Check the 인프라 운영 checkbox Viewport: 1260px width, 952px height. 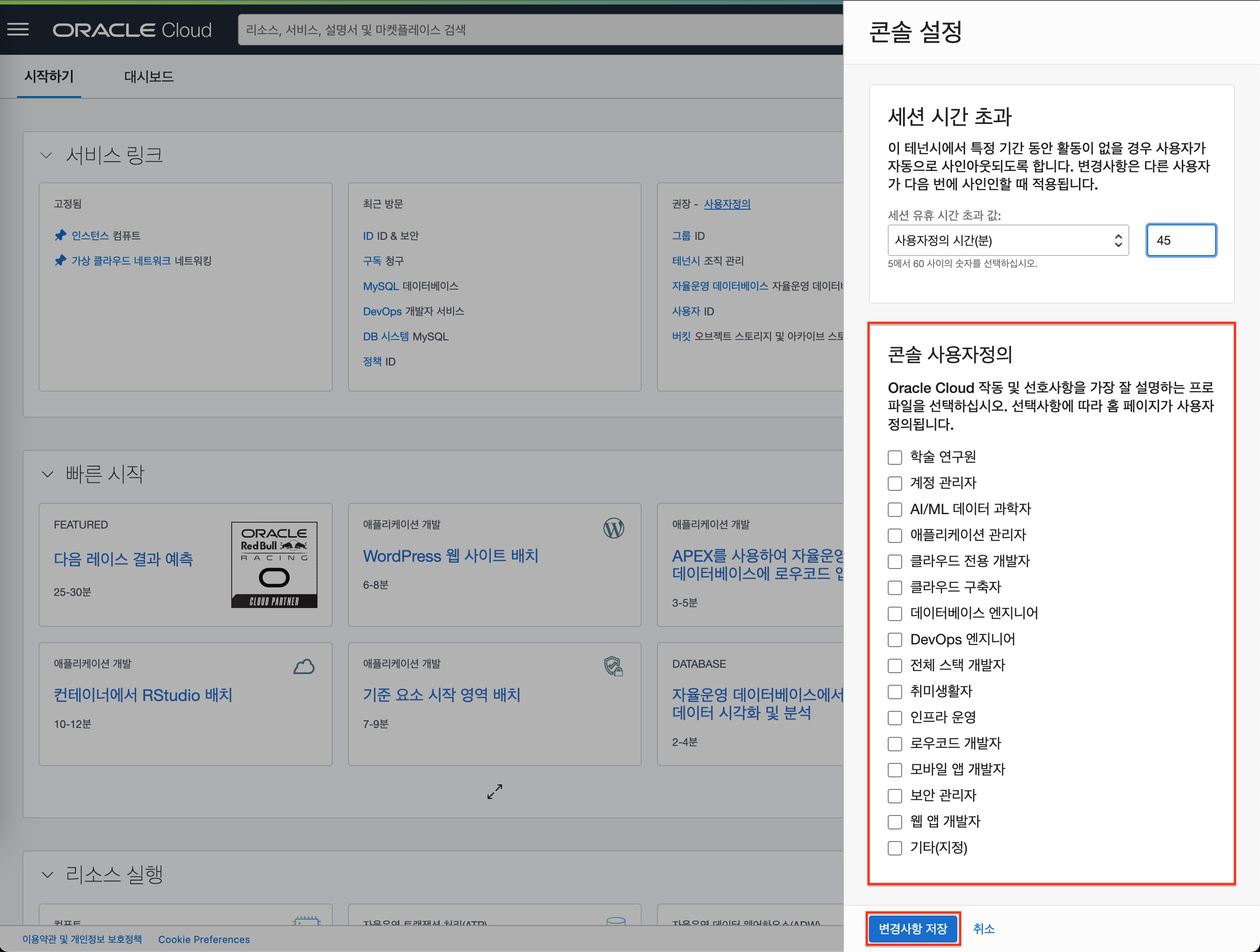tap(895, 718)
